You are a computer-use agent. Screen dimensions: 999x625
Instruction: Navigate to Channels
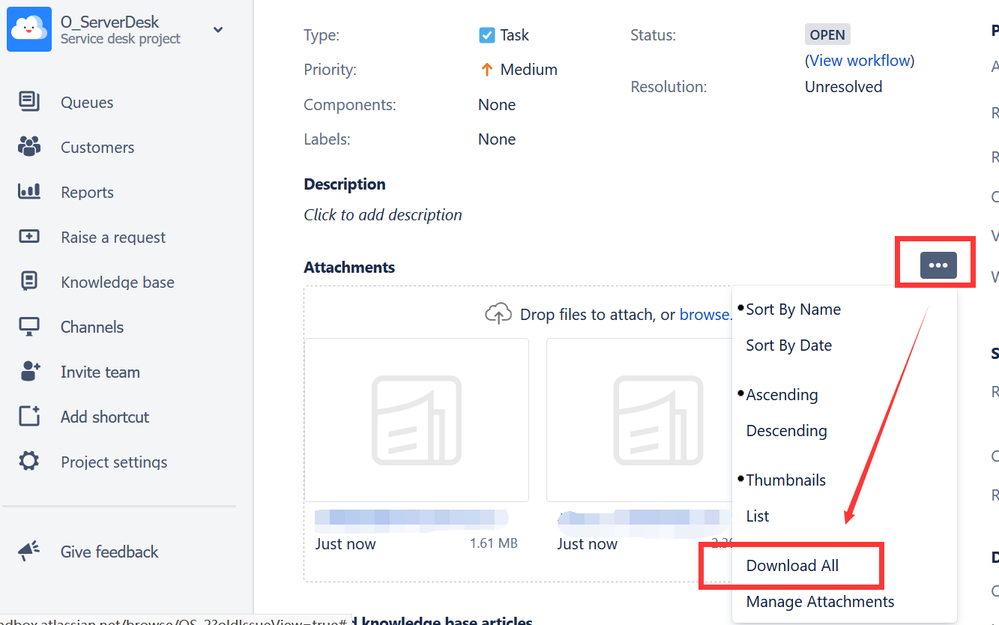click(x=92, y=327)
